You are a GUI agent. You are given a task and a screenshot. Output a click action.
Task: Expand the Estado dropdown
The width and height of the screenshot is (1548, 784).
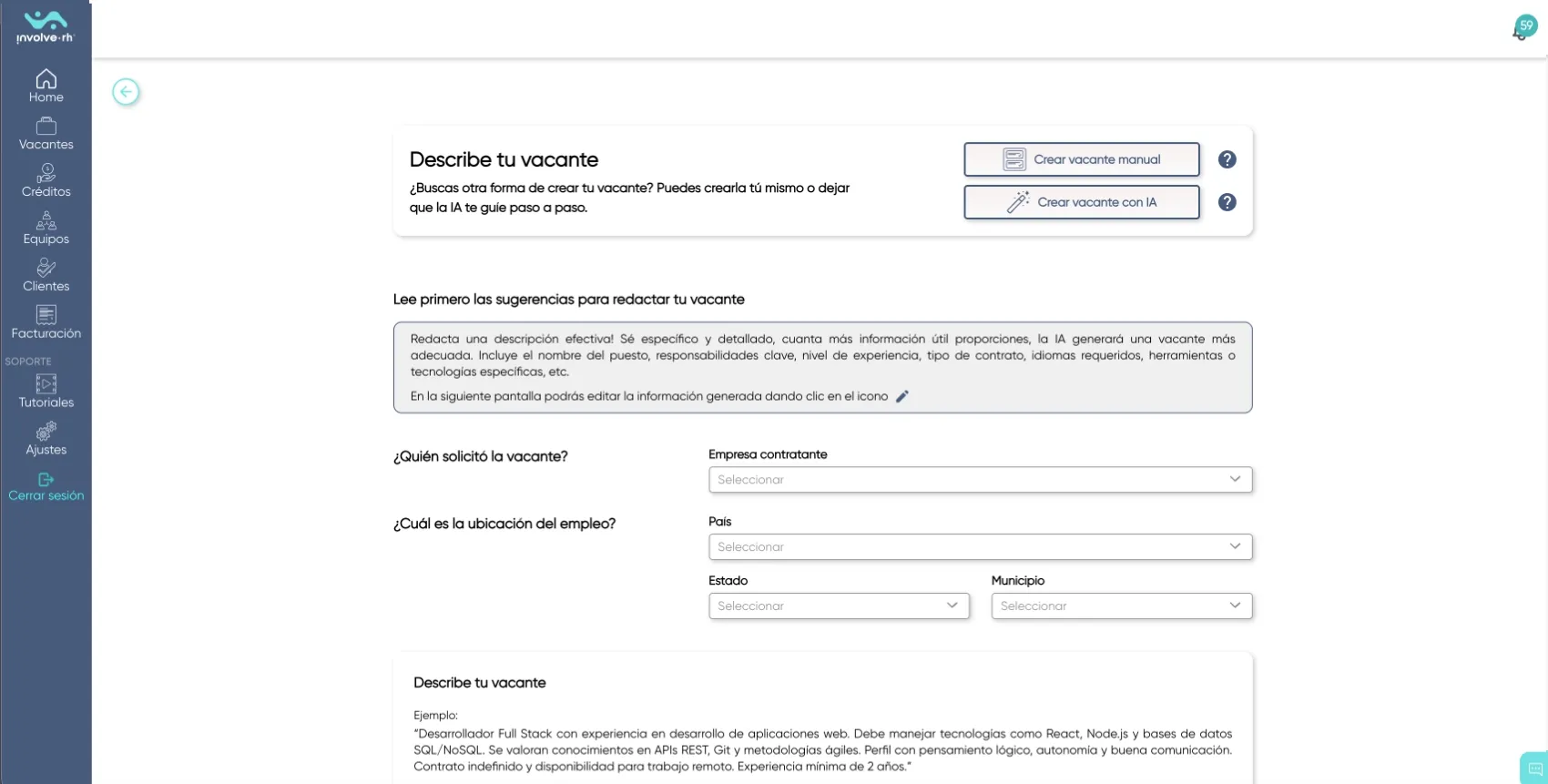pyautogui.click(x=839, y=606)
